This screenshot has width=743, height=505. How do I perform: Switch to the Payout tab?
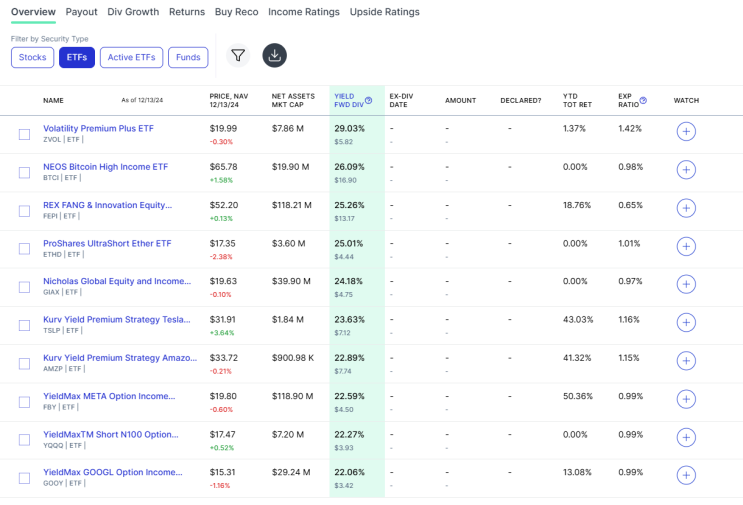pos(81,12)
